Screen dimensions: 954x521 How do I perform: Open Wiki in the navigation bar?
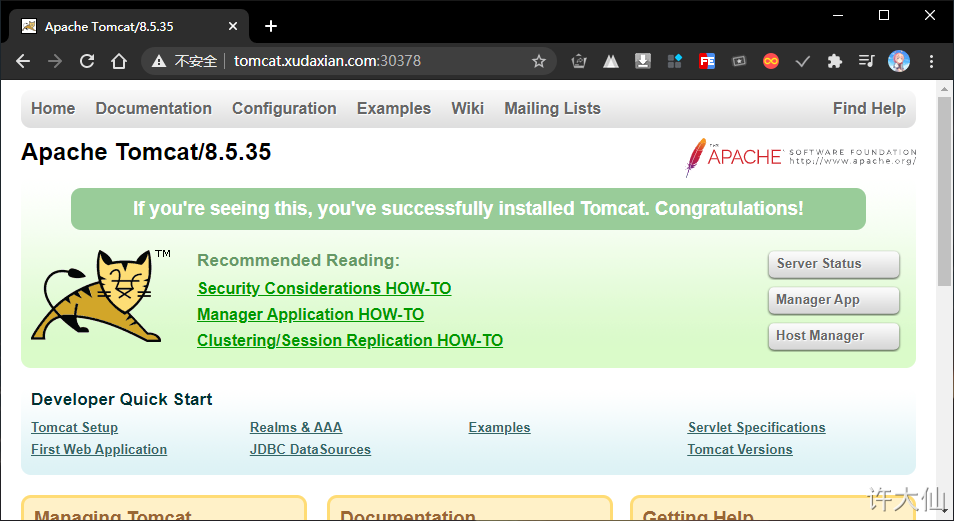point(467,108)
